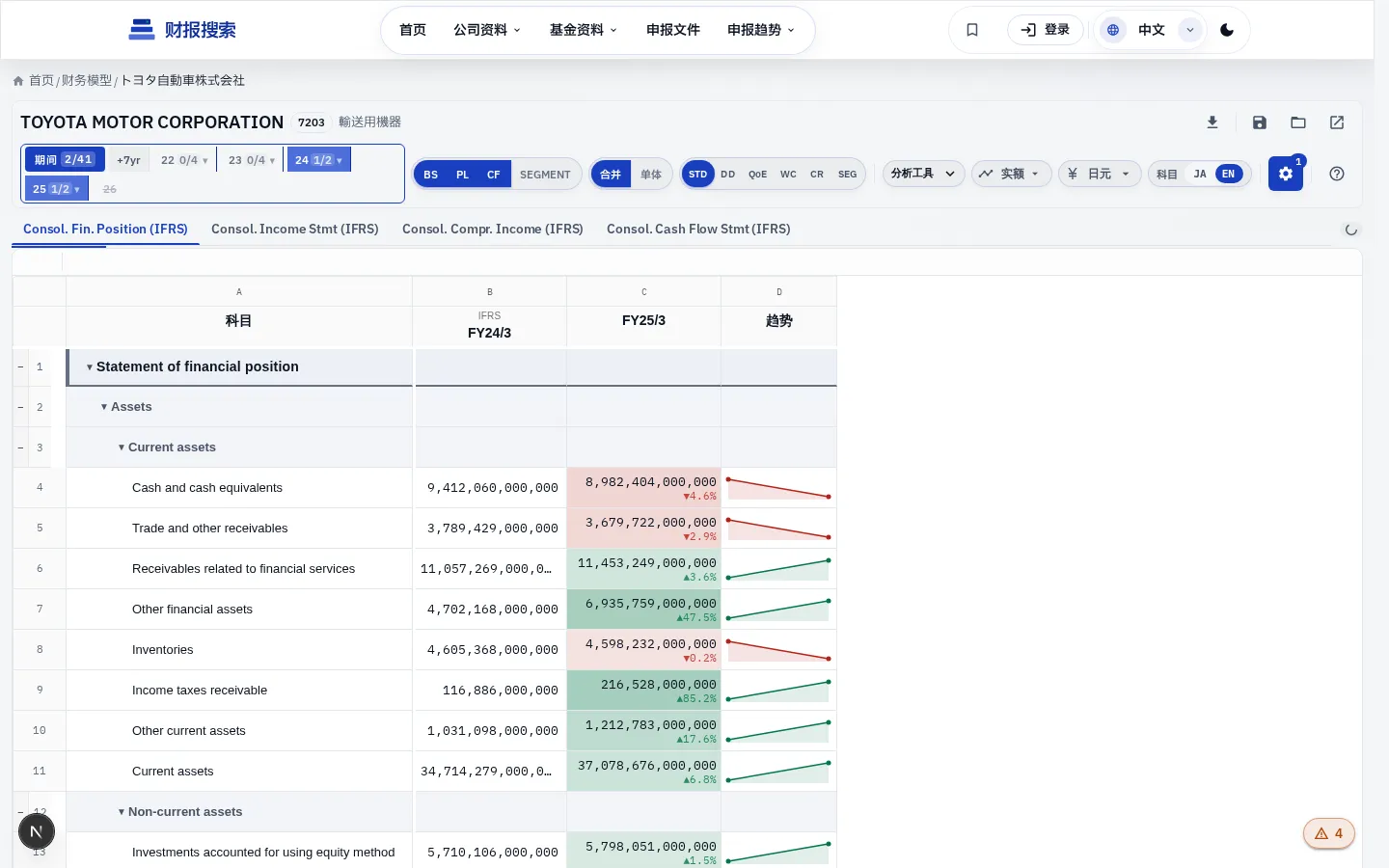Open fiscal year 23 period dropdown
This screenshot has height=868, width=1389.
click(252, 160)
